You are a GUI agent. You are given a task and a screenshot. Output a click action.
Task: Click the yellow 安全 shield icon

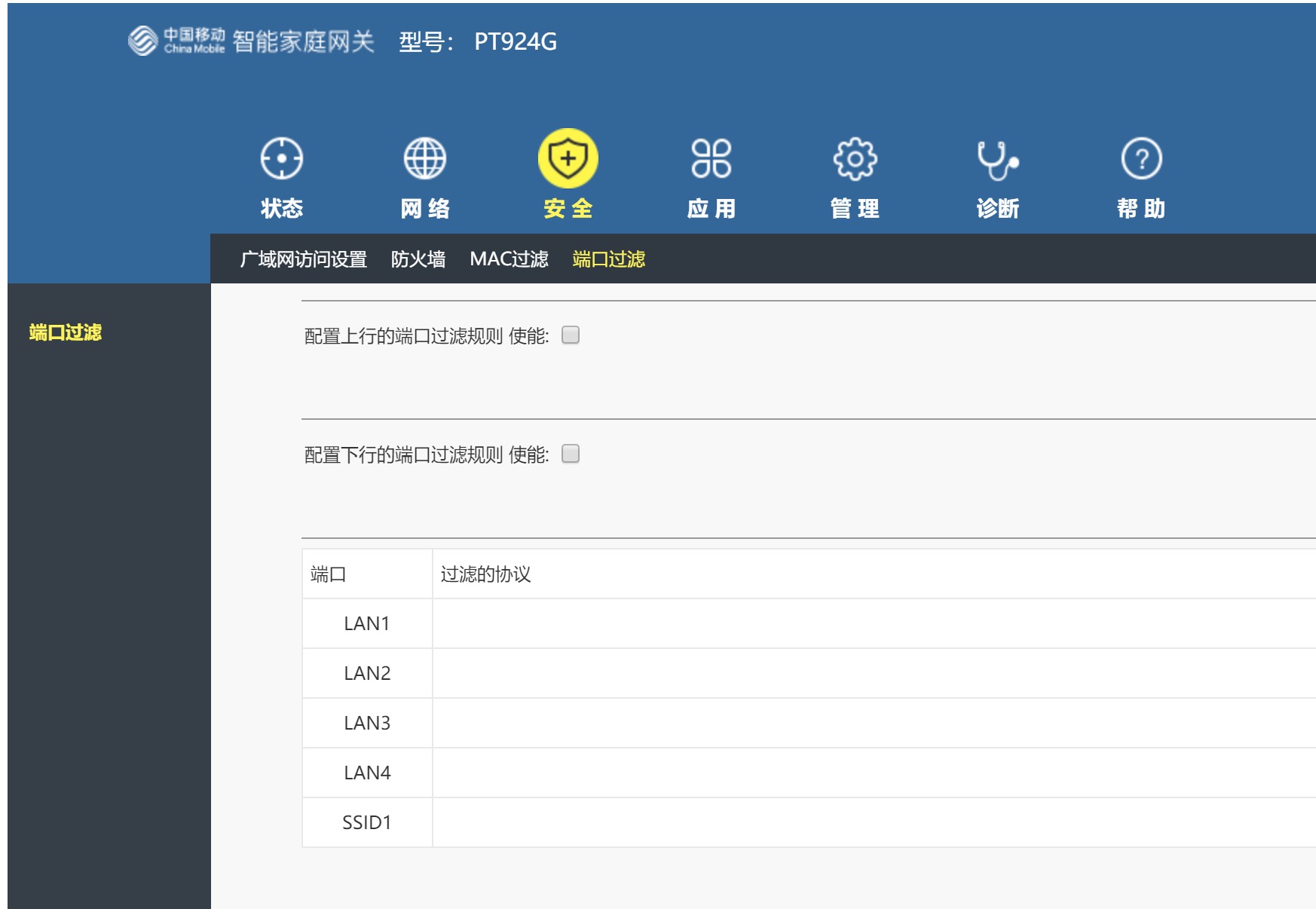pos(568,160)
